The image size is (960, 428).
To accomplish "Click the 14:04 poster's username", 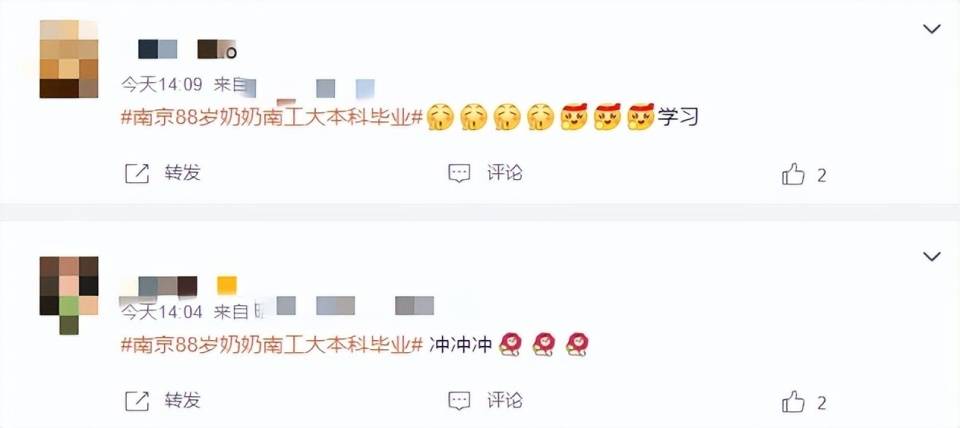I will (x=178, y=286).
